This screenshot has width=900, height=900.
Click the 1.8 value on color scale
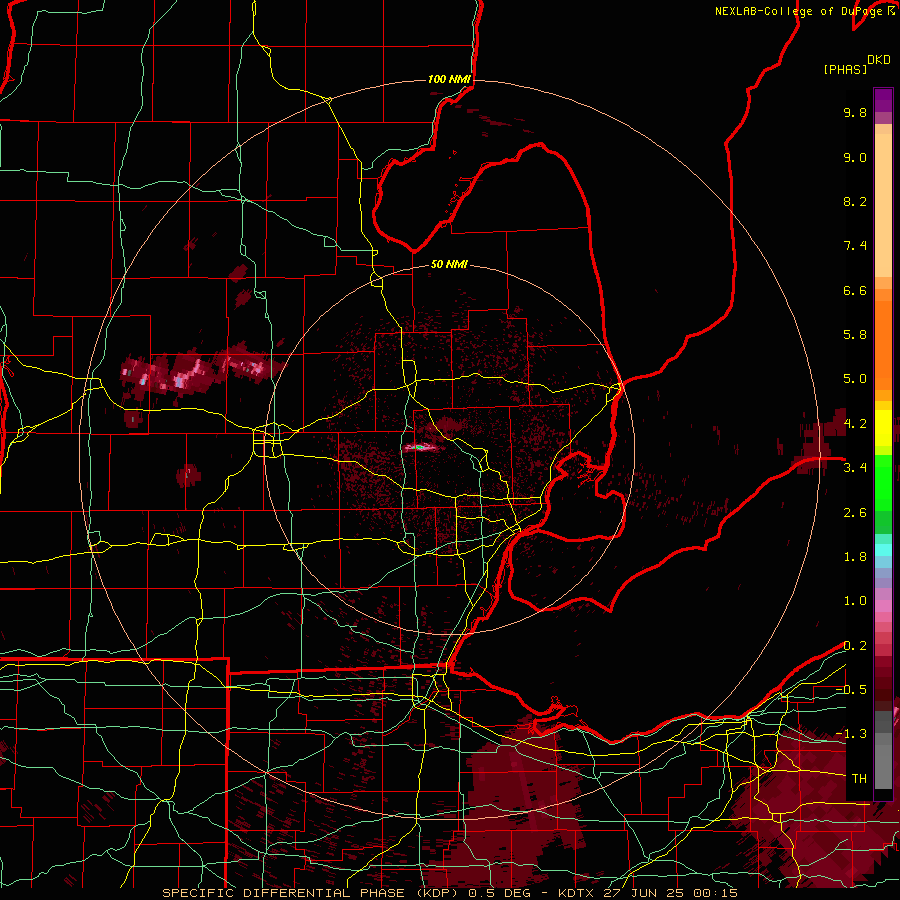tap(855, 557)
